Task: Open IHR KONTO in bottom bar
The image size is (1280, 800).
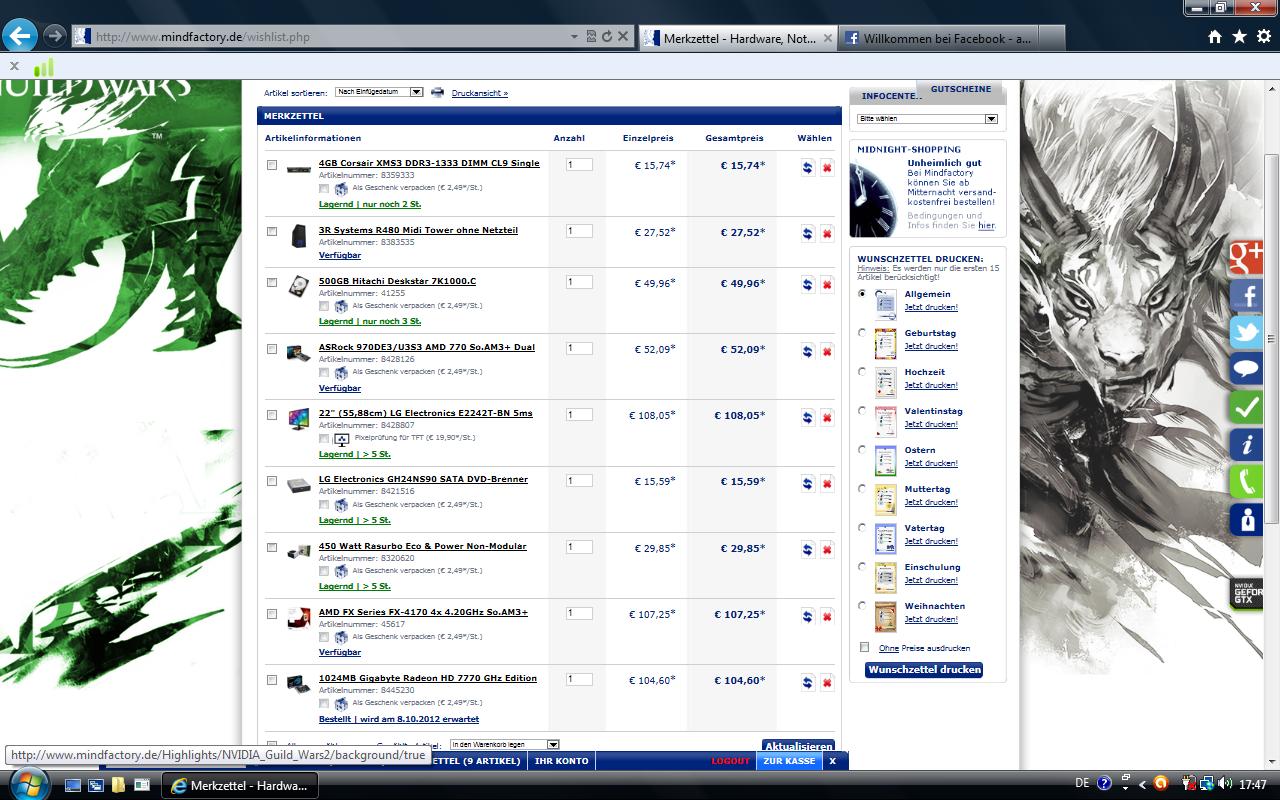Action: coord(562,761)
